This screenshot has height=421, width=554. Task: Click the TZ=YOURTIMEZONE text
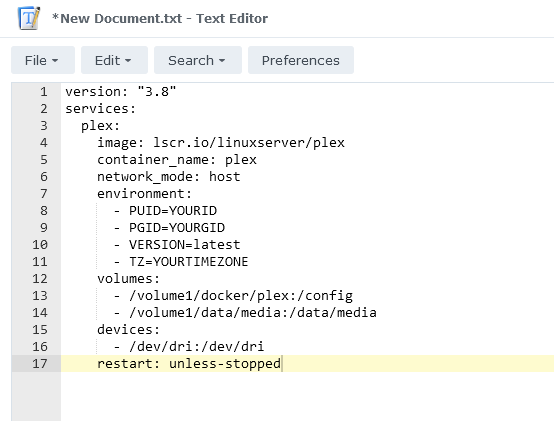point(189,261)
